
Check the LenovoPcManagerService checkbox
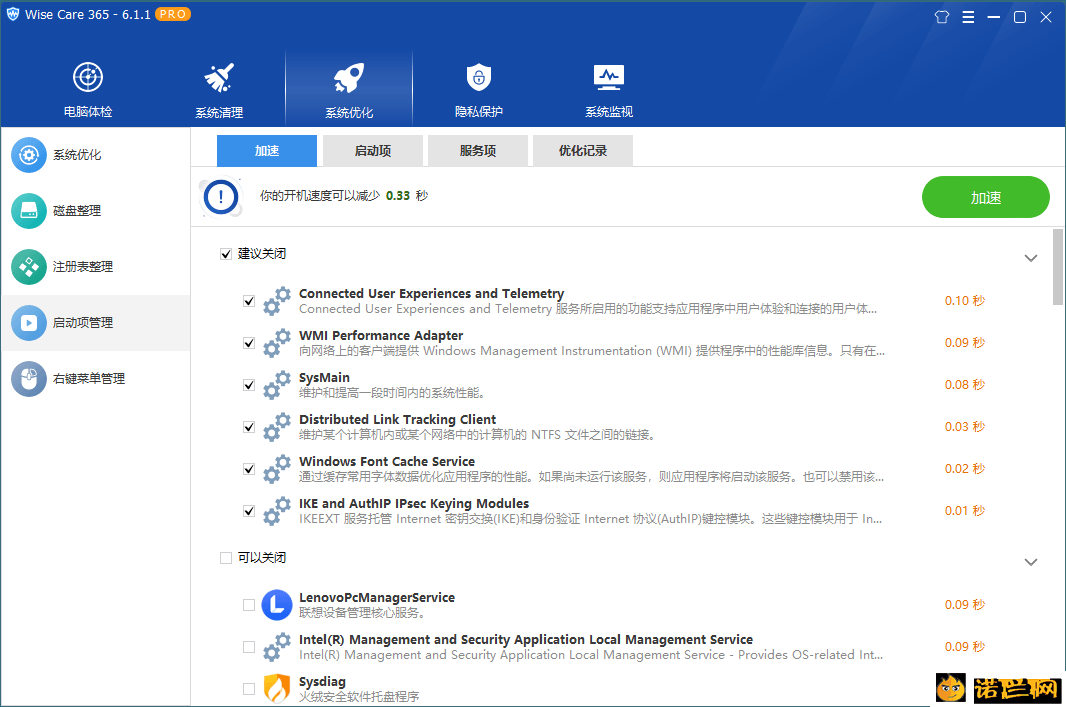pyautogui.click(x=249, y=605)
